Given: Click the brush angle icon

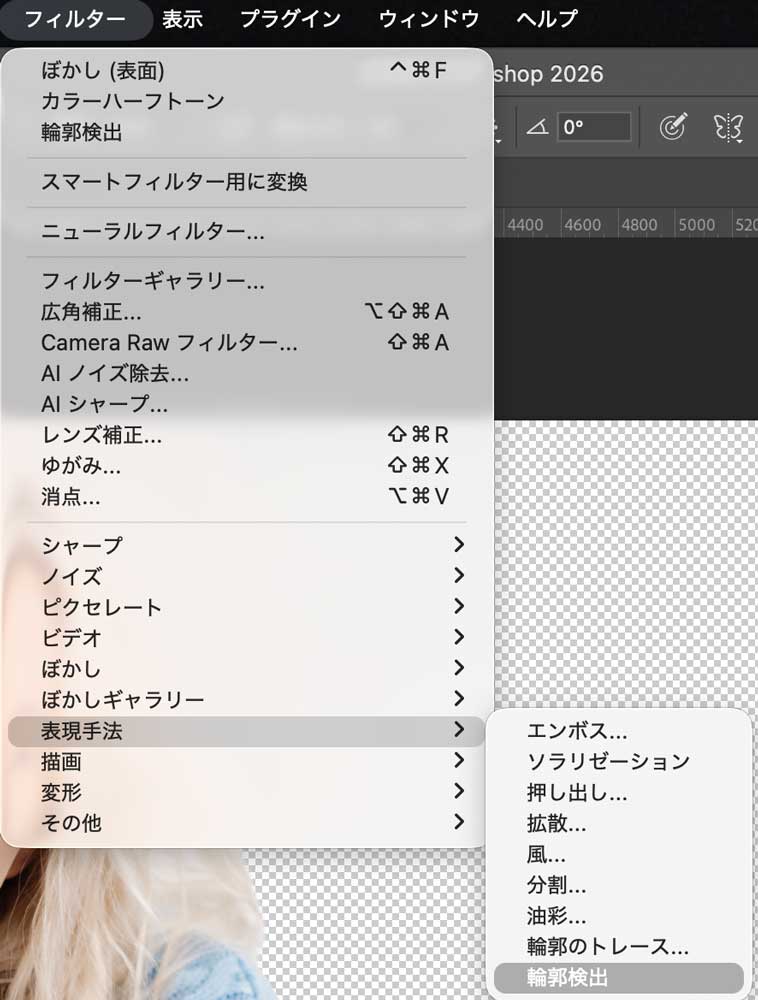Looking at the screenshot, I should tap(537, 127).
